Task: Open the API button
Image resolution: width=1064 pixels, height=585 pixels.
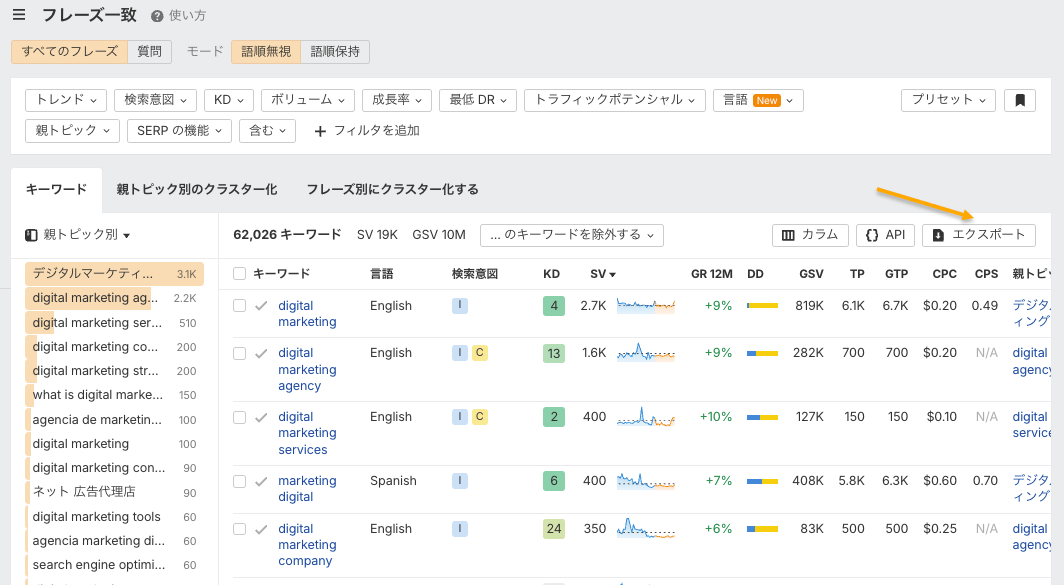Action: (885, 235)
